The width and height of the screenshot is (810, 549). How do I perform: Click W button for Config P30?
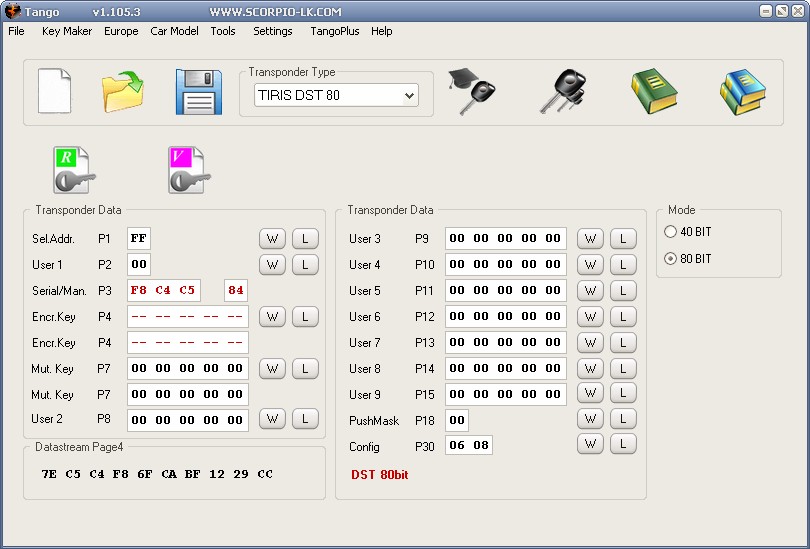590,444
